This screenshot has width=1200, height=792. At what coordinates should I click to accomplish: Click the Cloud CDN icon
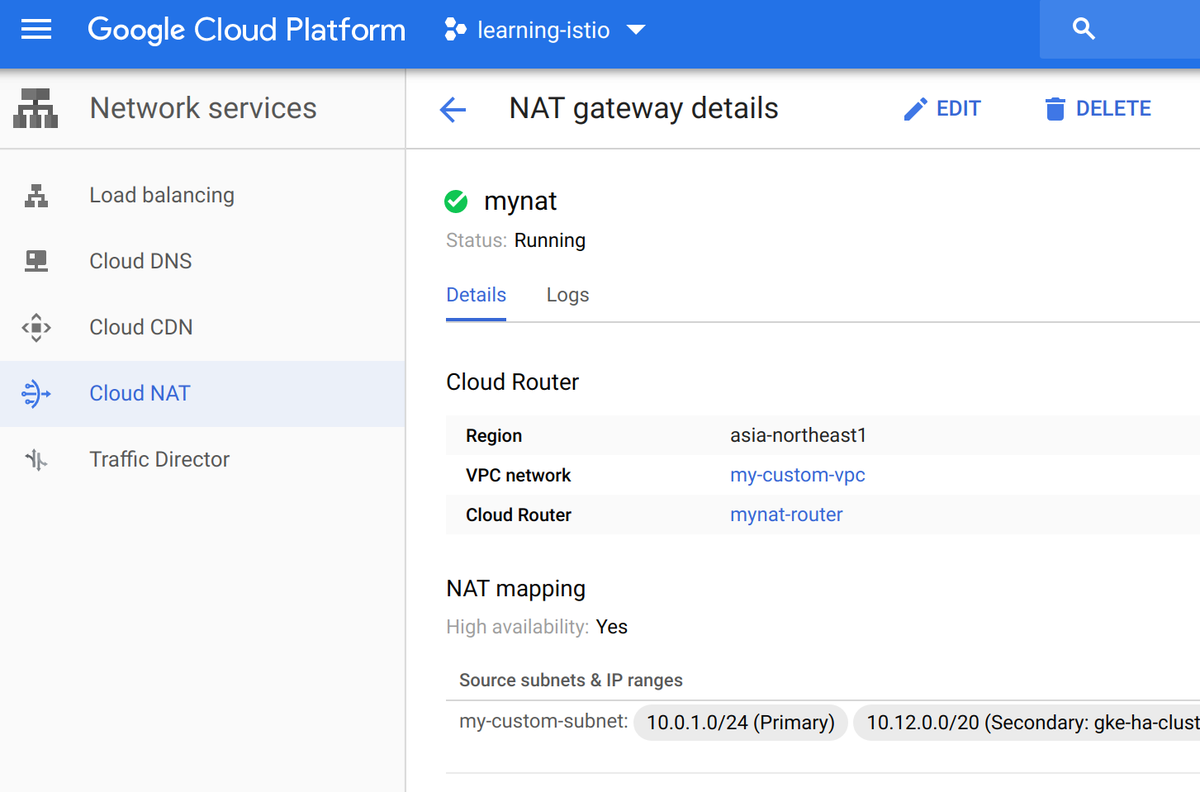[x=36, y=327]
